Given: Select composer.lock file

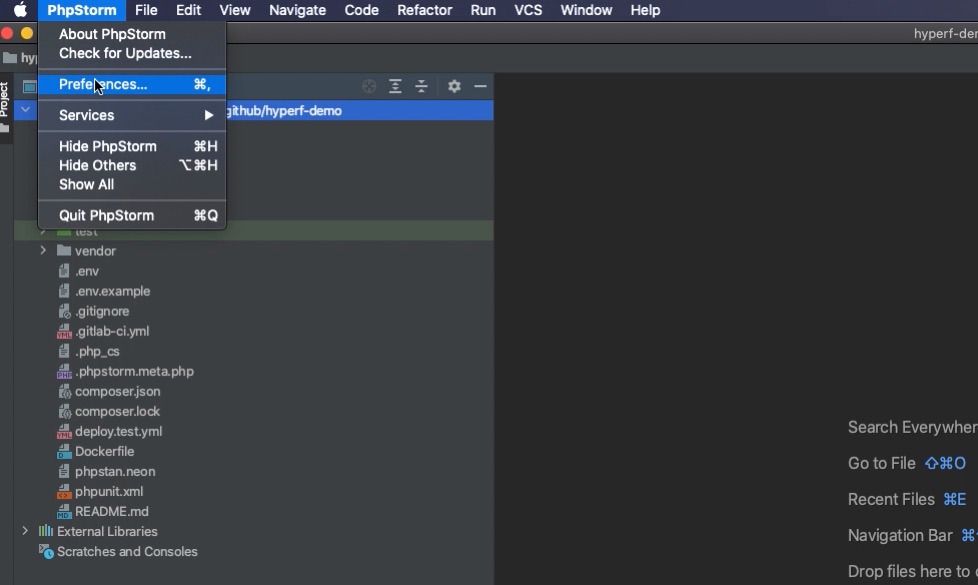Looking at the screenshot, I should [x=117, y=412].
